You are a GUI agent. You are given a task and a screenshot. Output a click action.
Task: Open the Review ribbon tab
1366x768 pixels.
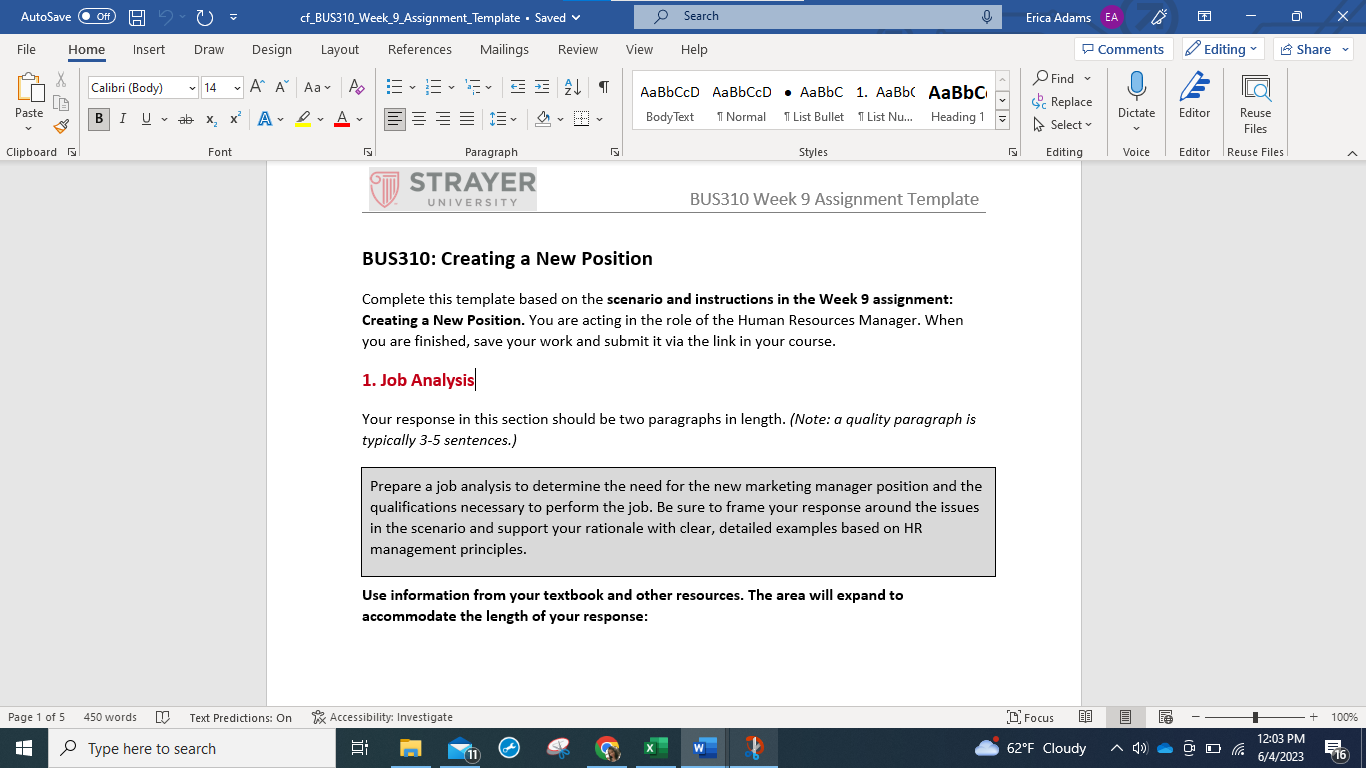(x=579, y=49)
